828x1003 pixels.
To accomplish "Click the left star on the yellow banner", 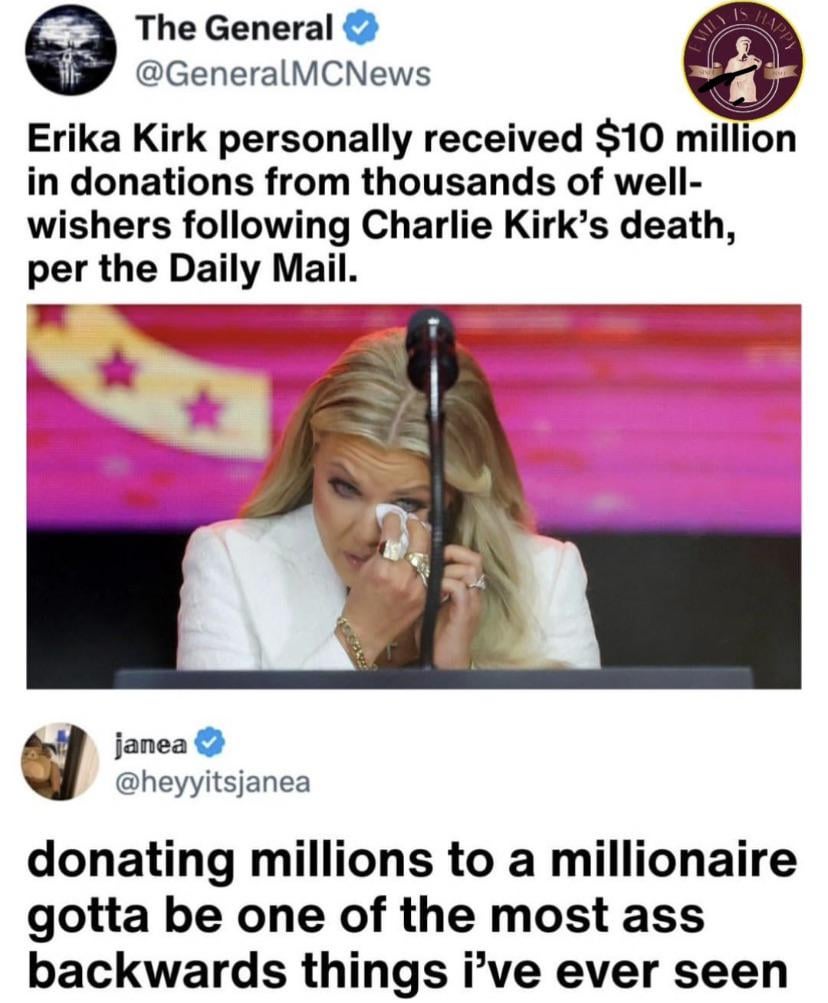I will pos(118,370).
